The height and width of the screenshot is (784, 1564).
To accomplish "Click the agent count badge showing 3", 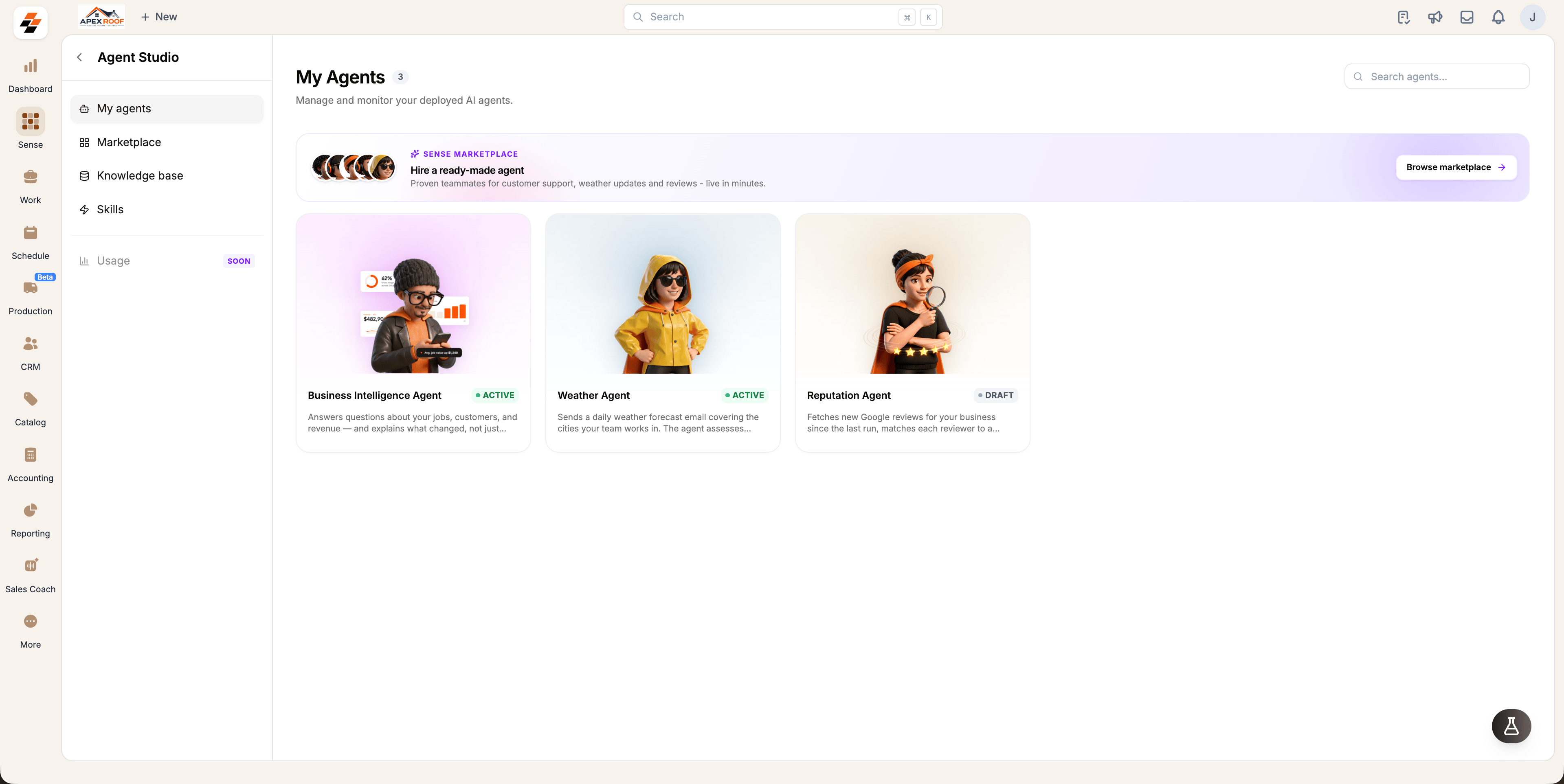I will pyautogui.click(x=400, y=77).
